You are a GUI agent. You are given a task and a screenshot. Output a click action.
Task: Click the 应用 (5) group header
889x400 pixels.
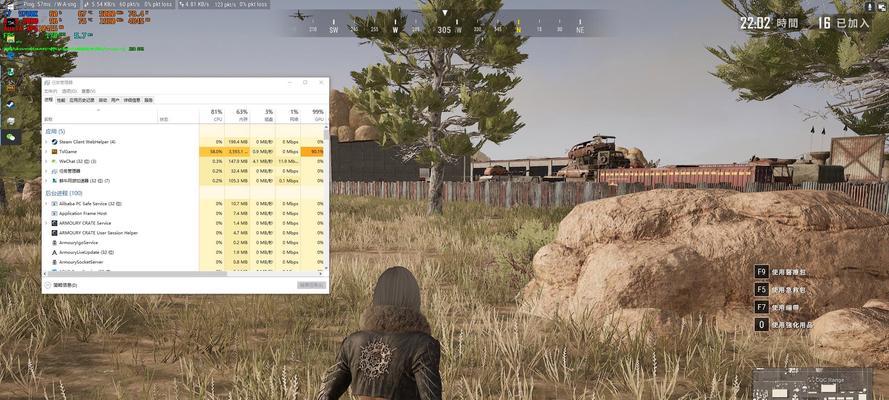point(55,131)
